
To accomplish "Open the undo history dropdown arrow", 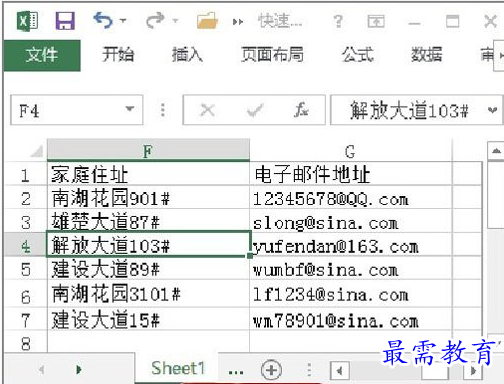I will (x=123, y=21).
